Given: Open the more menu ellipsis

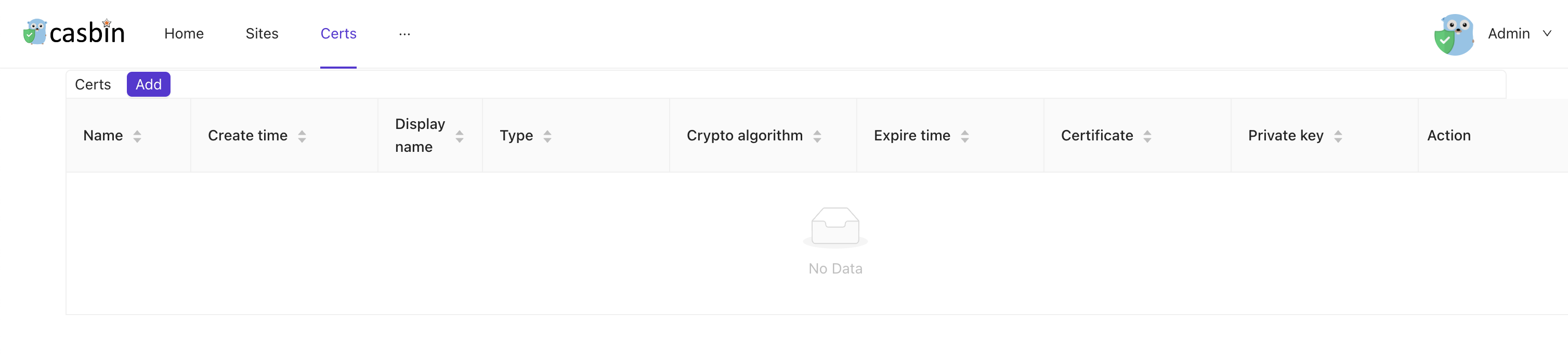Looking at the screenshot, I should tap(404, 34).
